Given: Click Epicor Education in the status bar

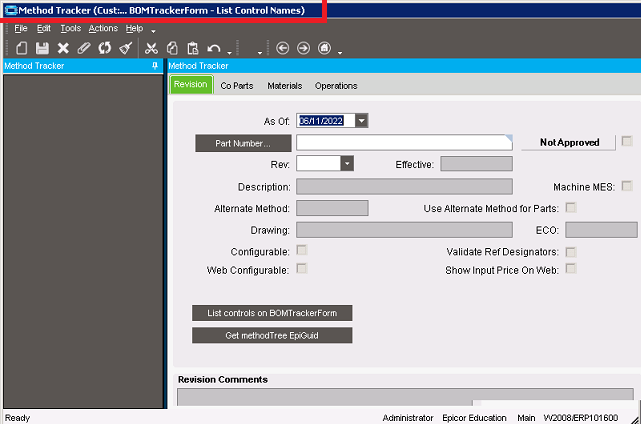Looking at the screenshot, I should click(x=474, y=418).
